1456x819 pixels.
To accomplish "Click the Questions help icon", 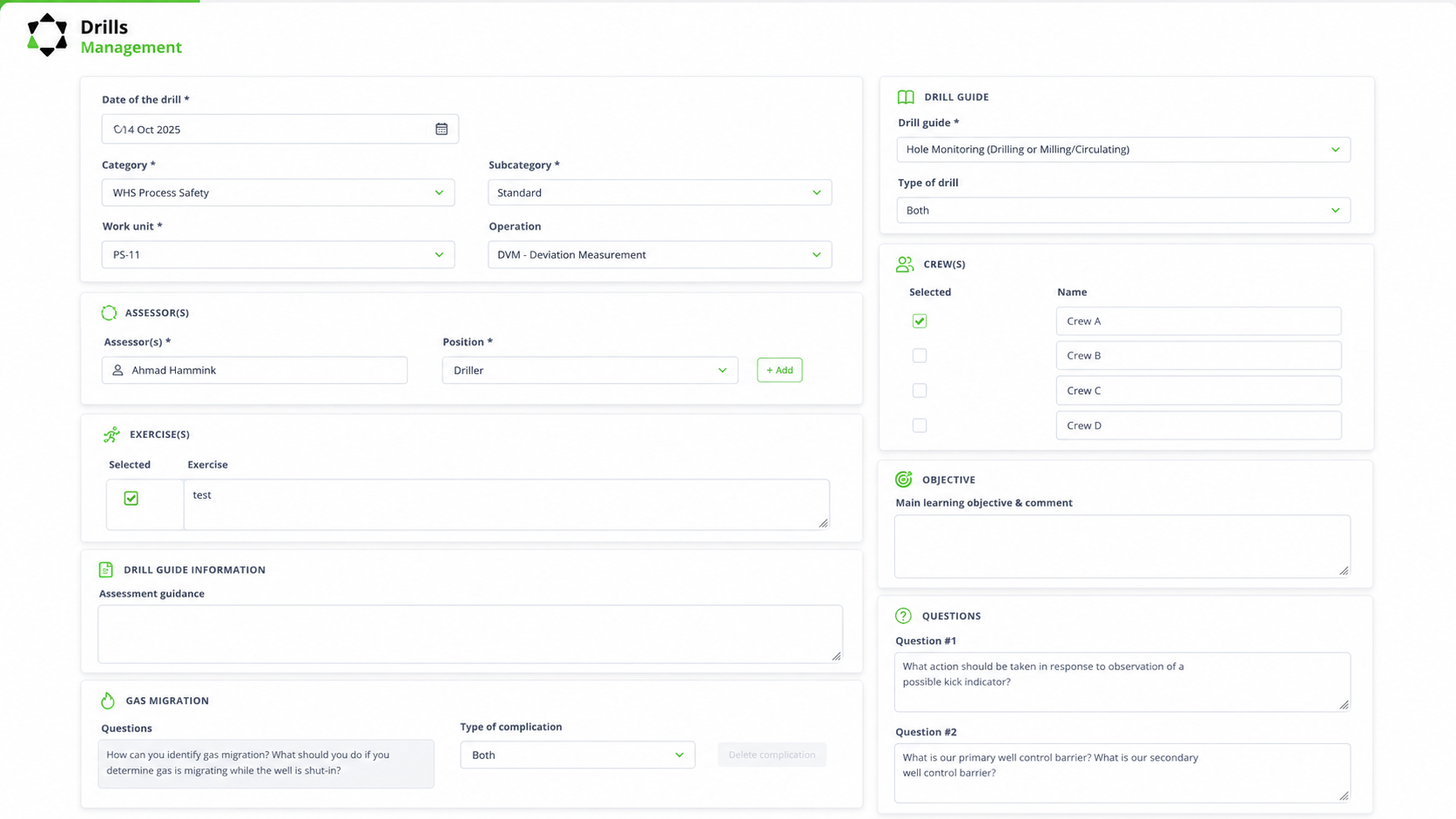I will tap(903, 615).
